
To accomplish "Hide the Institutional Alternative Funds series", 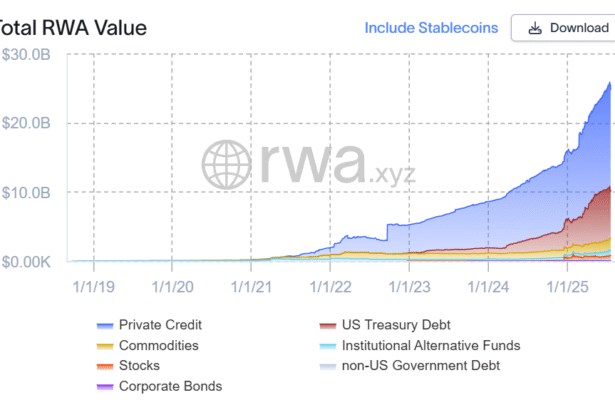I will coord(432,345).
